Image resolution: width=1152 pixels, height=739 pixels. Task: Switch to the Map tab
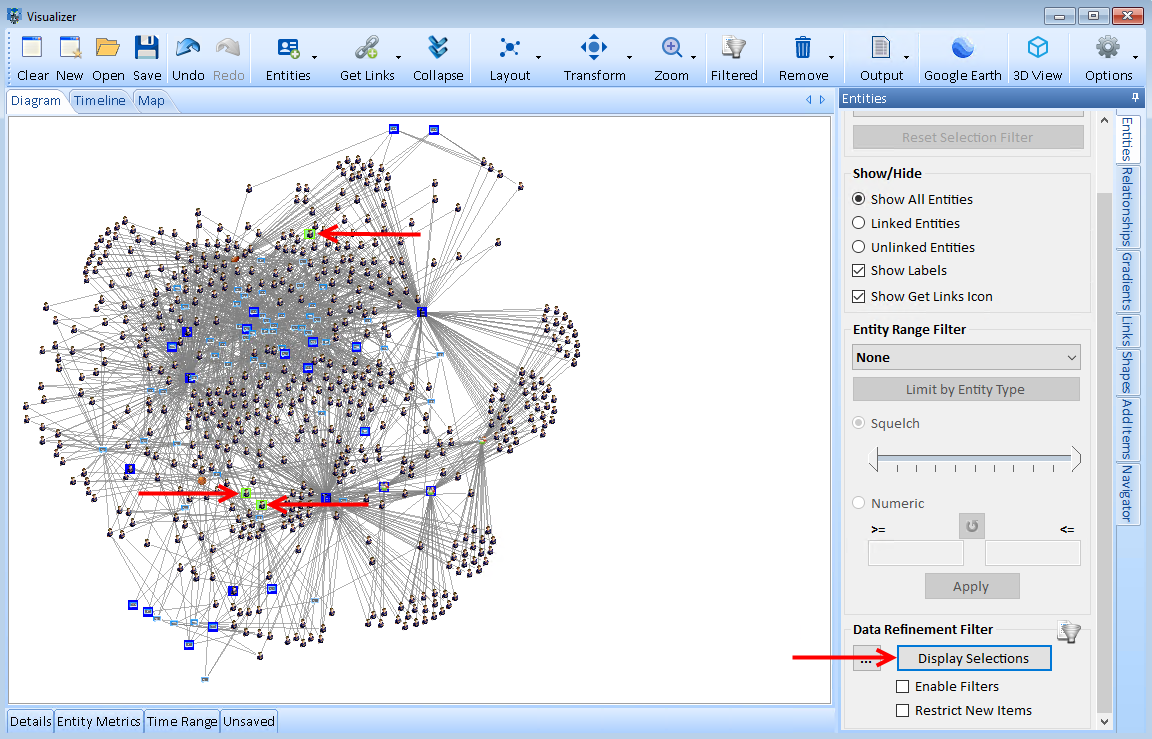(x=151, y=101)
